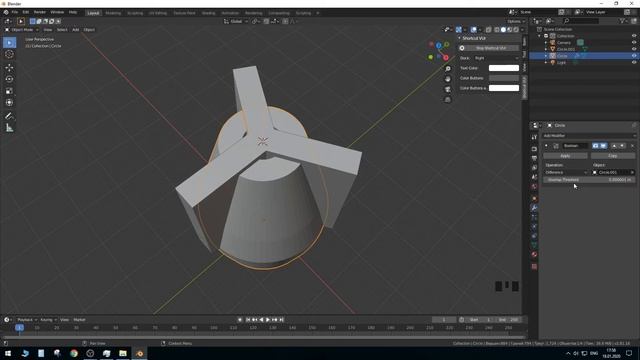The width and height of the screenshot is (640, 360).
Task: Open File Explorer from taskbar
Action: coord(123,353)
